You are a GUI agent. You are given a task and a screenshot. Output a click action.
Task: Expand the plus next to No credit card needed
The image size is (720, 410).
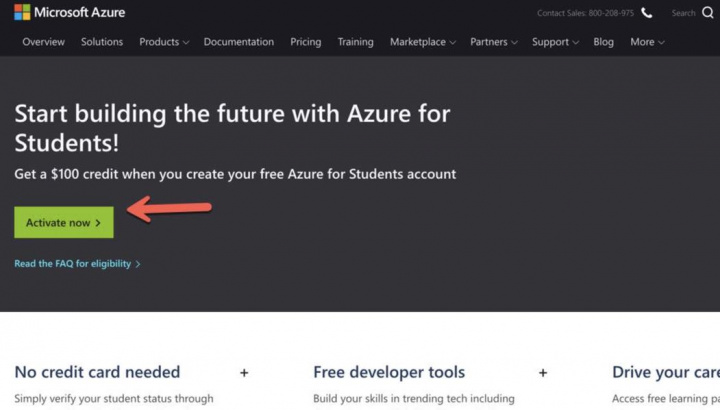[x=244, y=373]
